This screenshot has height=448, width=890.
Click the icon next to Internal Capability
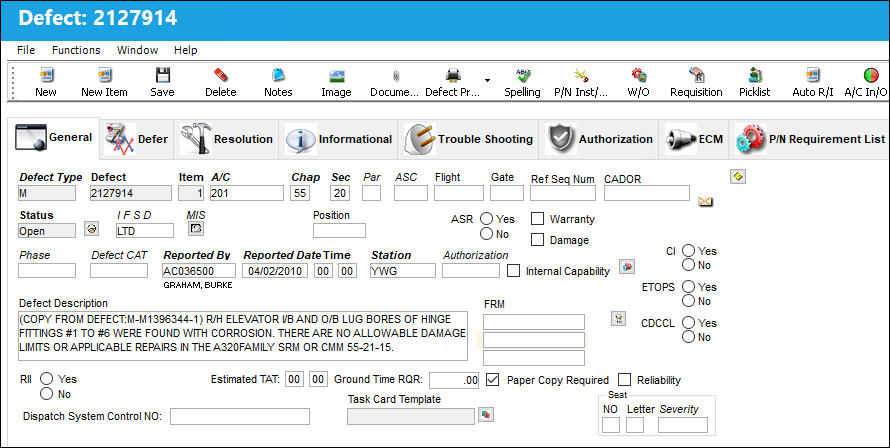tap(627, 266)
